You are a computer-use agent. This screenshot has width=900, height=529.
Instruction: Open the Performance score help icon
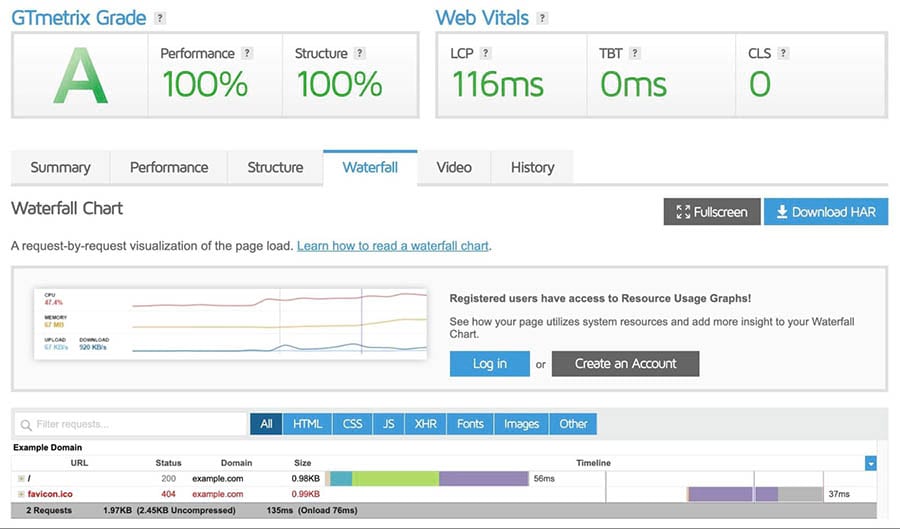click(x=247, y=54)
